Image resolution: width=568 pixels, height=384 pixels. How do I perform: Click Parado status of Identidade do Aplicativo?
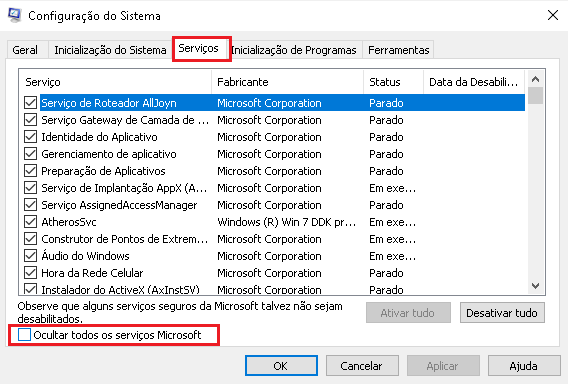(386, 137)
